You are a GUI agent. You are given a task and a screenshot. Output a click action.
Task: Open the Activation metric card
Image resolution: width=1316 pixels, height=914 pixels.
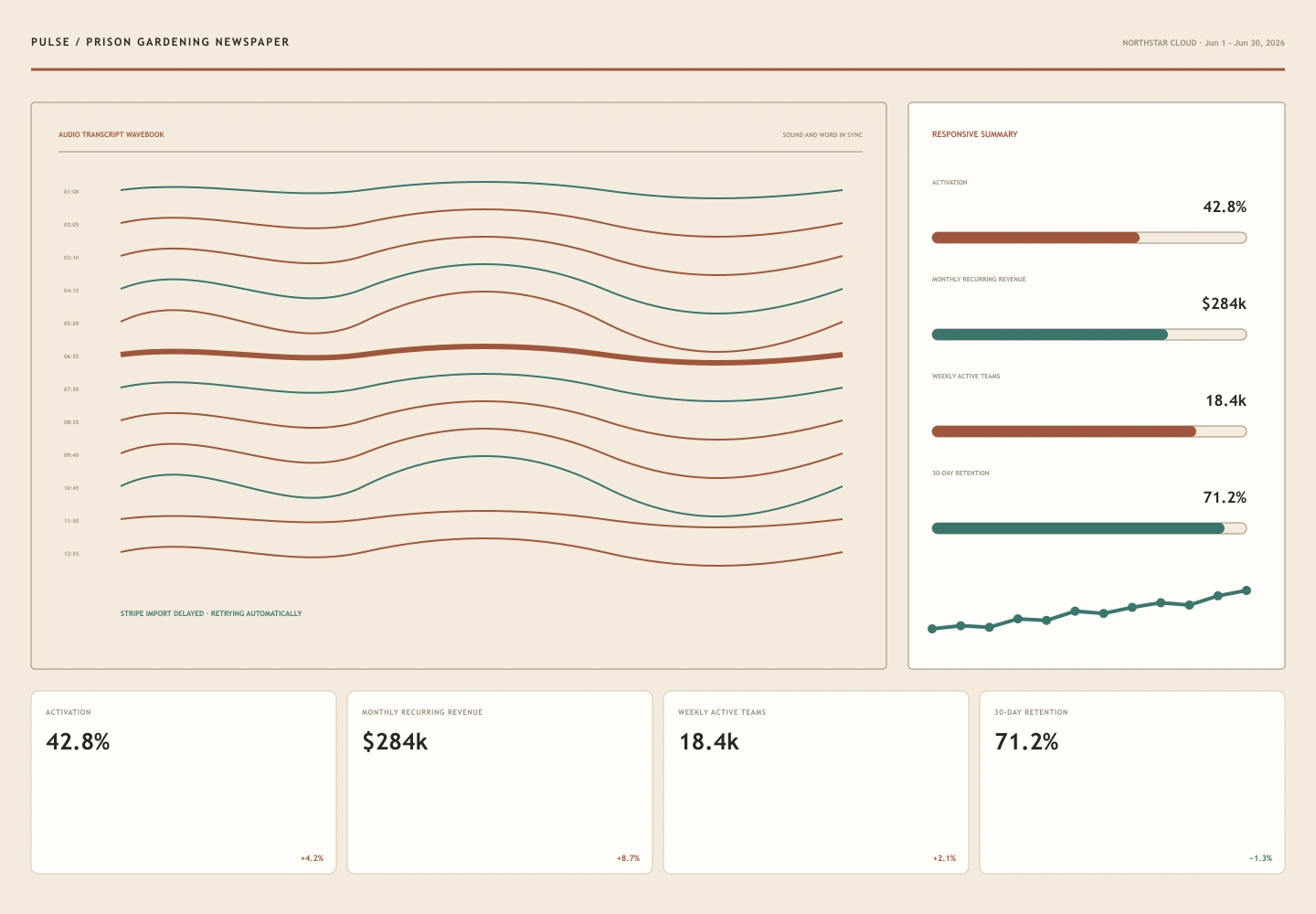point(184,782)
